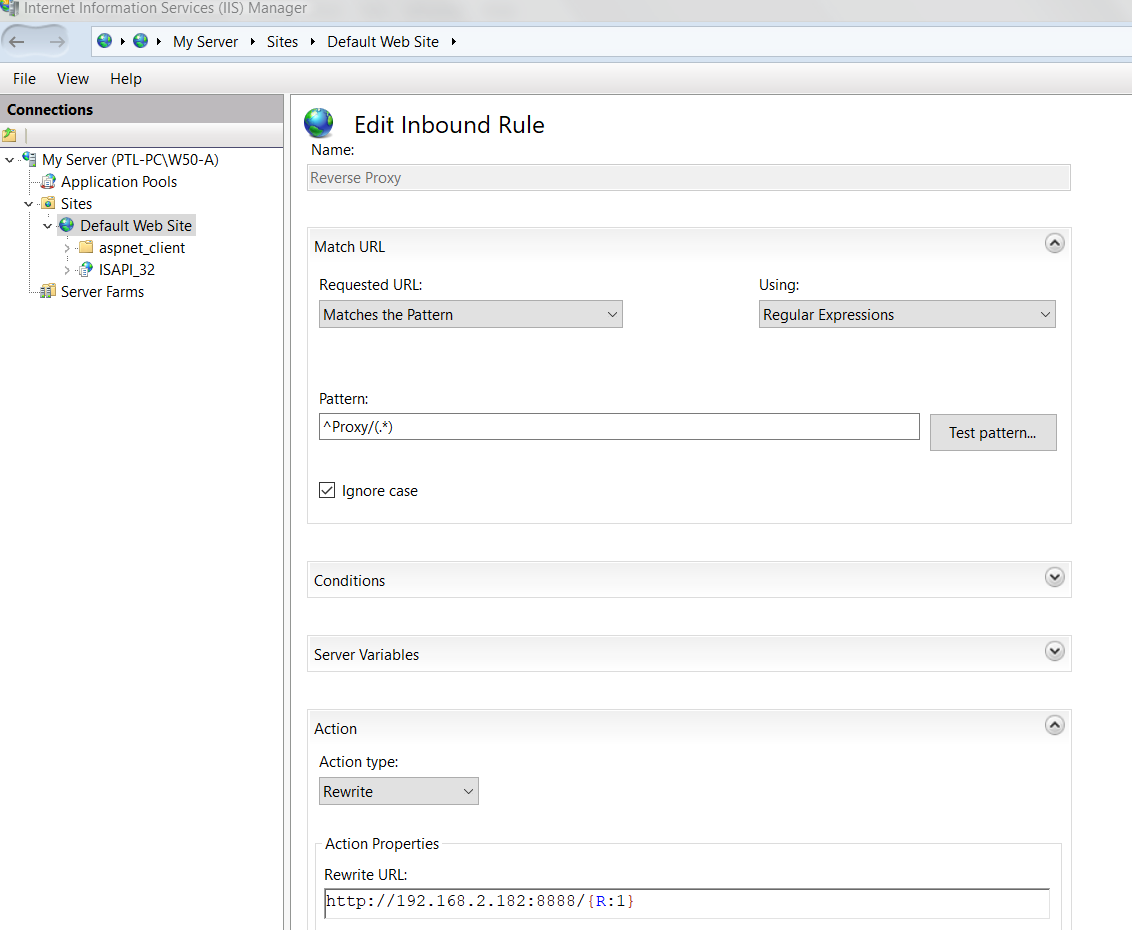Open the Requested URL dropdown
This screenshot has height=930, width=1132.
point(471,314)
